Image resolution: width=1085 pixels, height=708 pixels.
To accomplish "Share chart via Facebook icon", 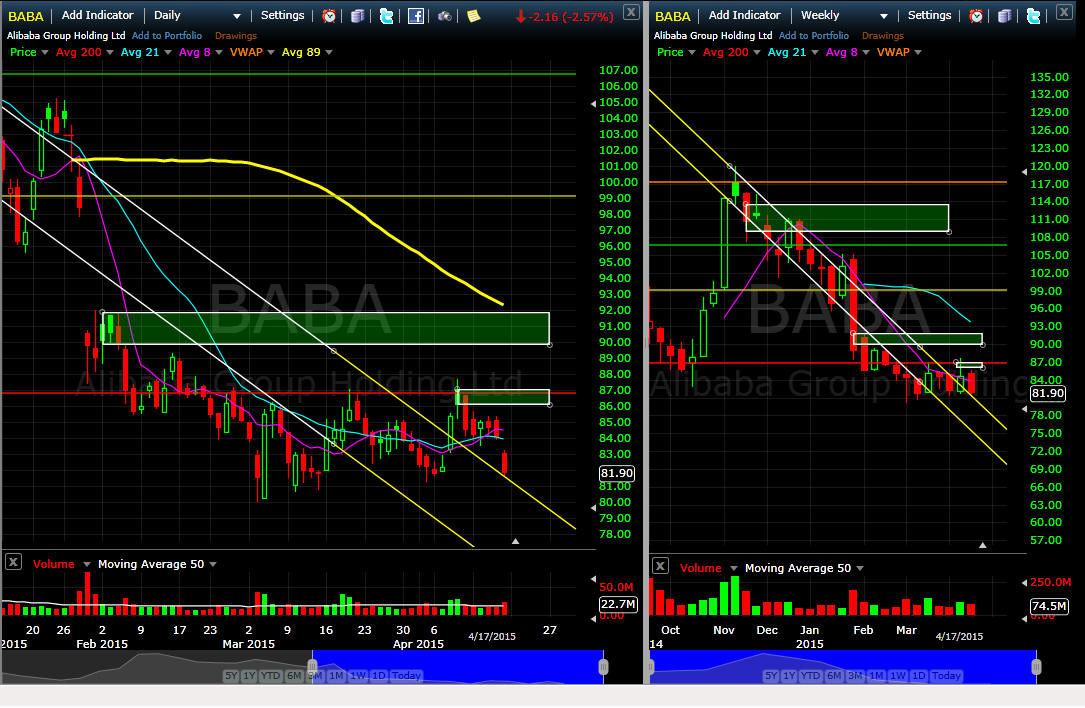I will point(415,15).
